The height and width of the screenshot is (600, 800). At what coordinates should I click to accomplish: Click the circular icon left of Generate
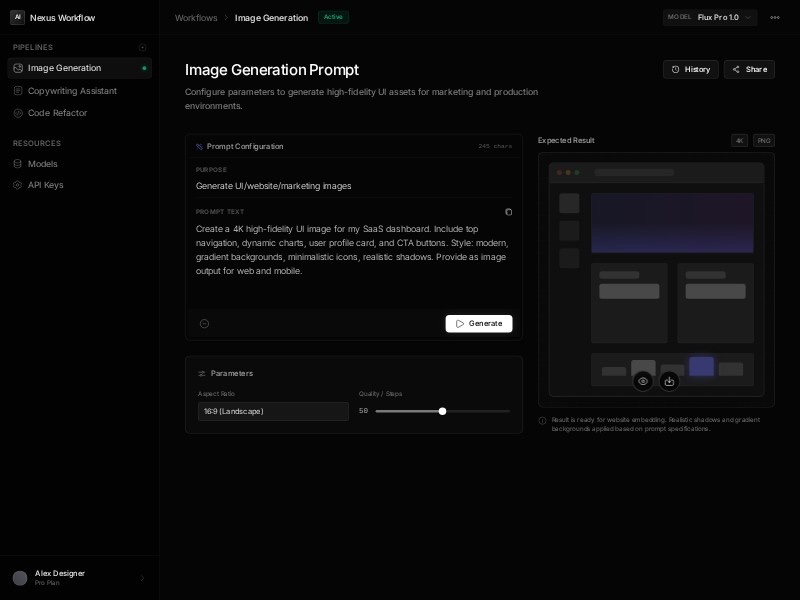[x=204, y=324]
